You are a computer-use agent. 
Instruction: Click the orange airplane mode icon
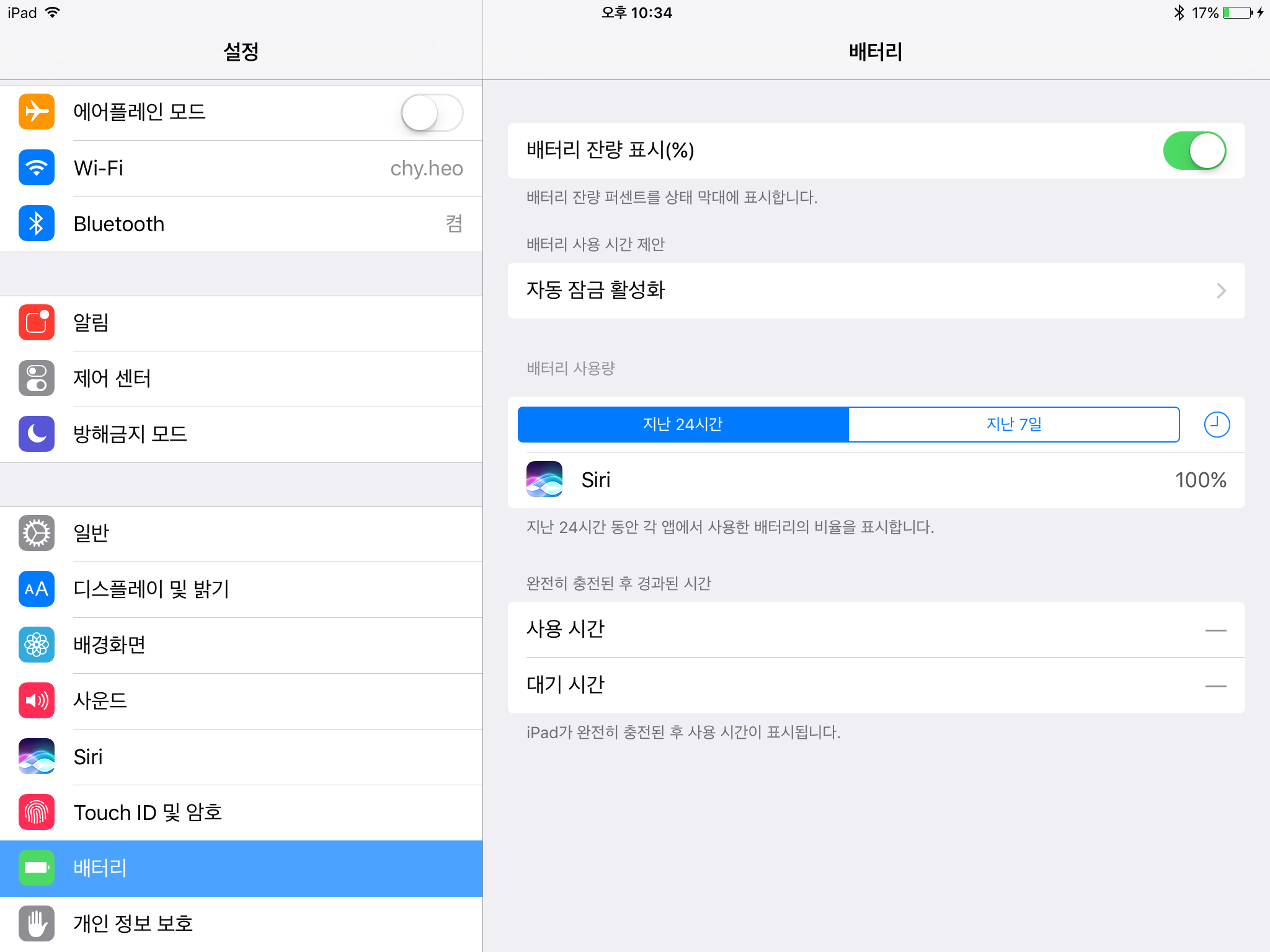coord(37,112)
